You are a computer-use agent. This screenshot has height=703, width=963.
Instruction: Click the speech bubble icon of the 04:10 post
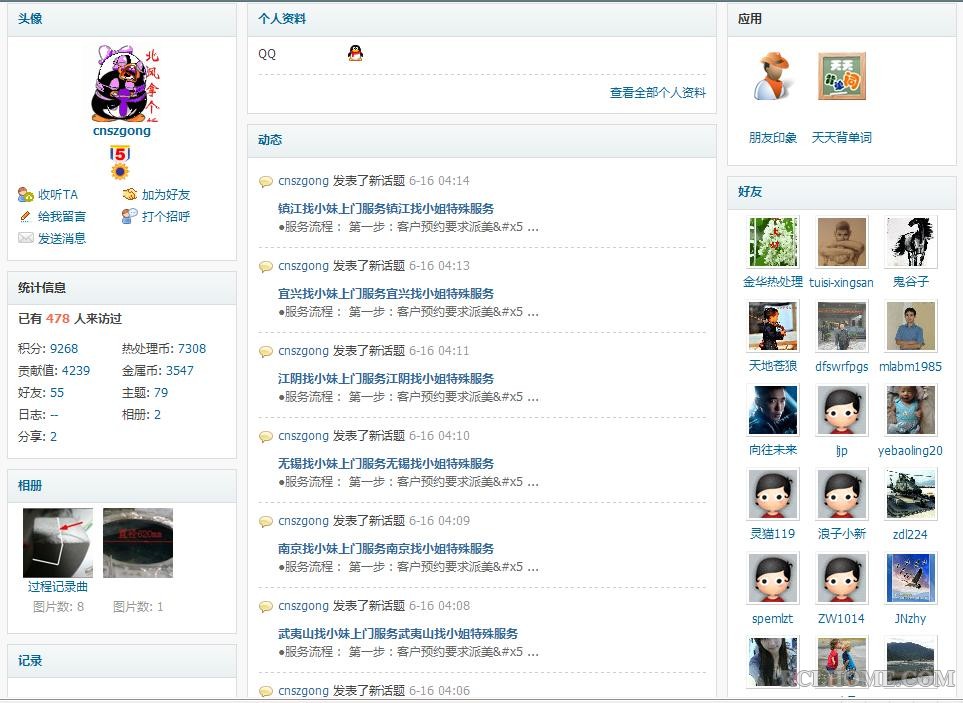tap(266, 437)
